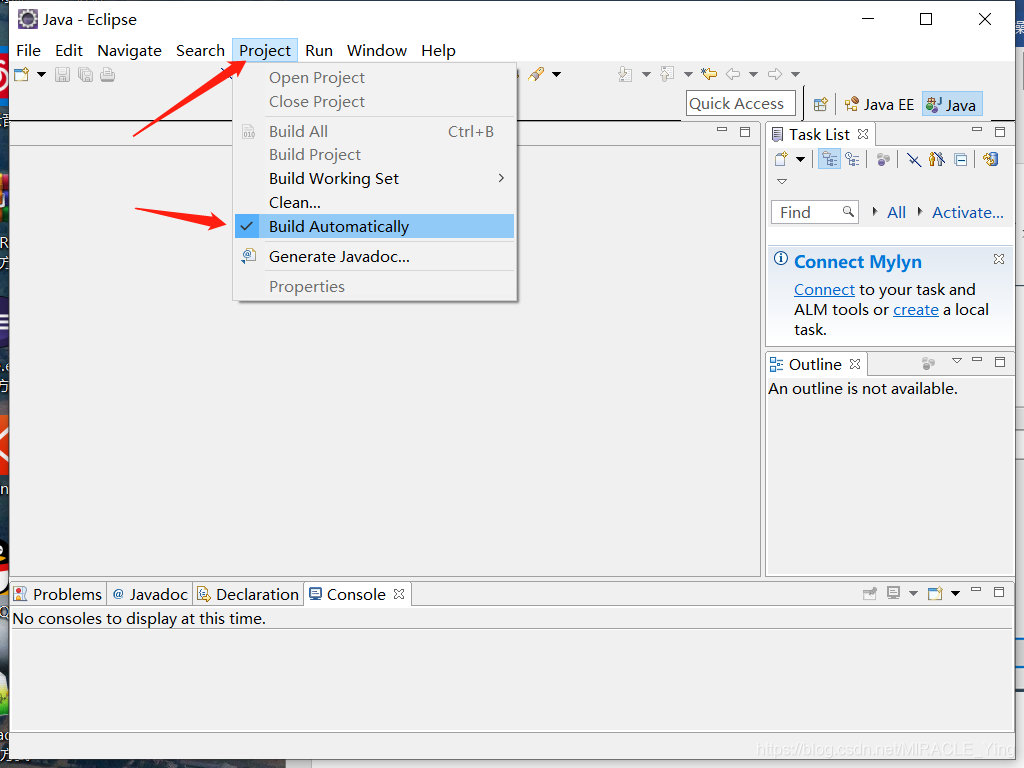Screen dimensions: 1024x768
Task: Click the create hyperlink for local task
Action: point(916,310)
